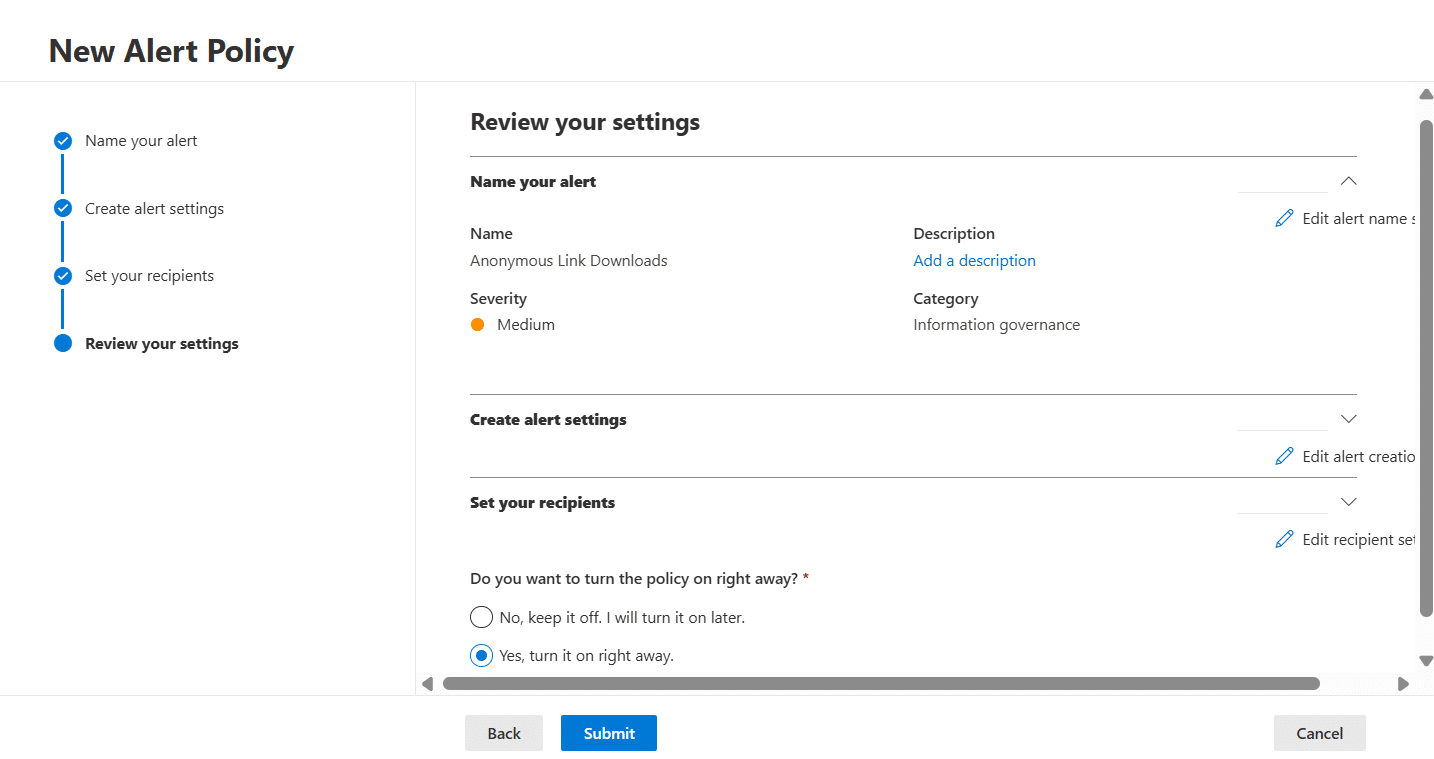1434x759 pixels.
Task: Click the Cancel button
Action: [x=1320, y=733]
